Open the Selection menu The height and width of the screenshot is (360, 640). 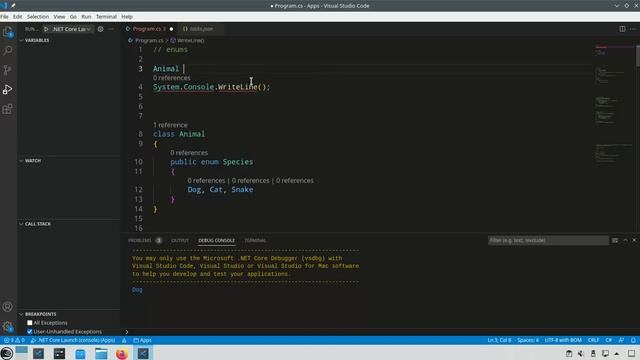coord(38,17)
